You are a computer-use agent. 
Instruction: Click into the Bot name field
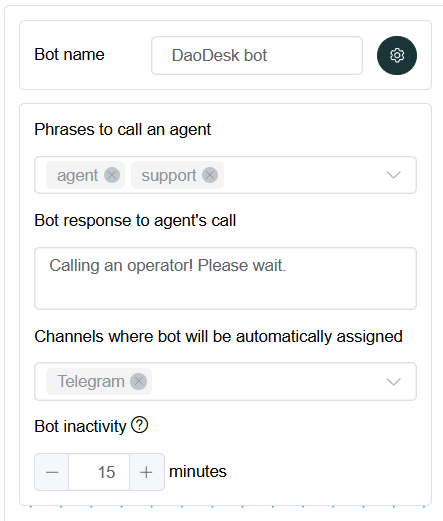(x=257, y=55)
